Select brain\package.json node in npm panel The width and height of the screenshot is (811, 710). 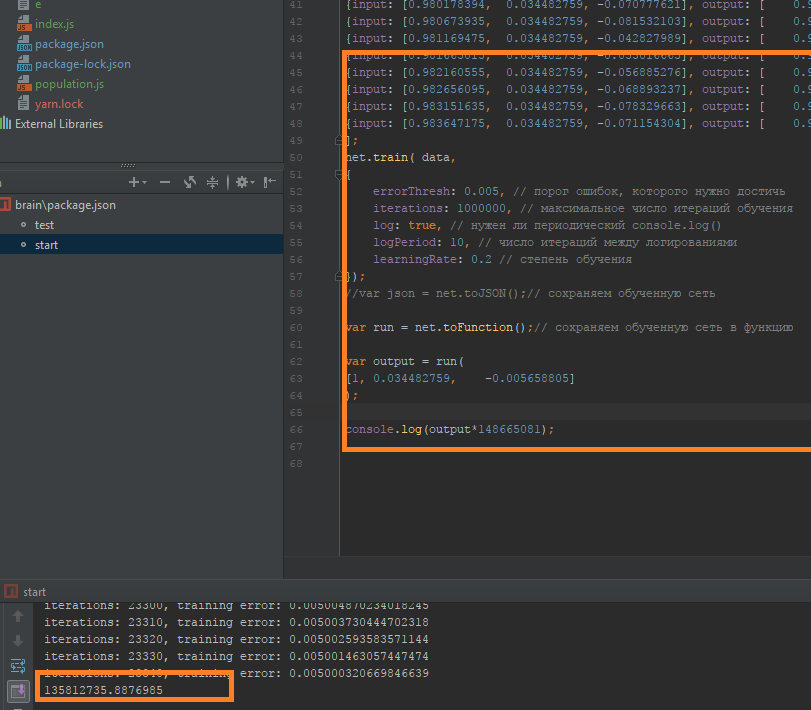[65, 205]
